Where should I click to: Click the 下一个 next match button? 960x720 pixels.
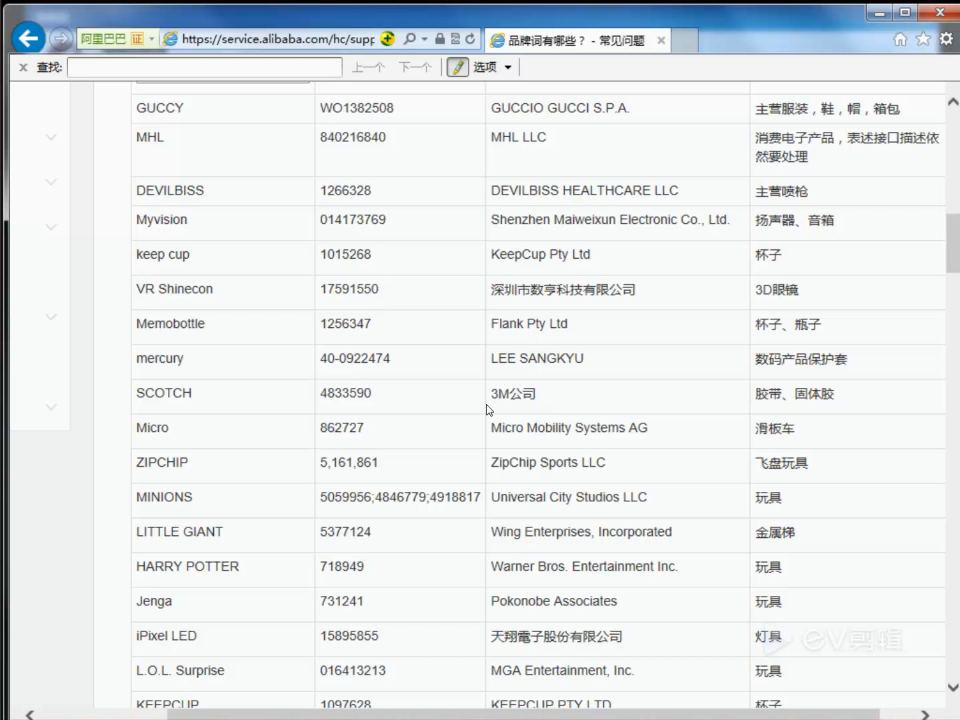[x=415, y=67]
